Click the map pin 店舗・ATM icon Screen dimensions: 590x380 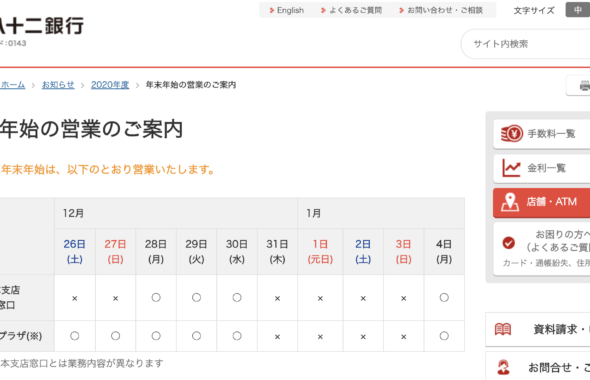[510, 202]
